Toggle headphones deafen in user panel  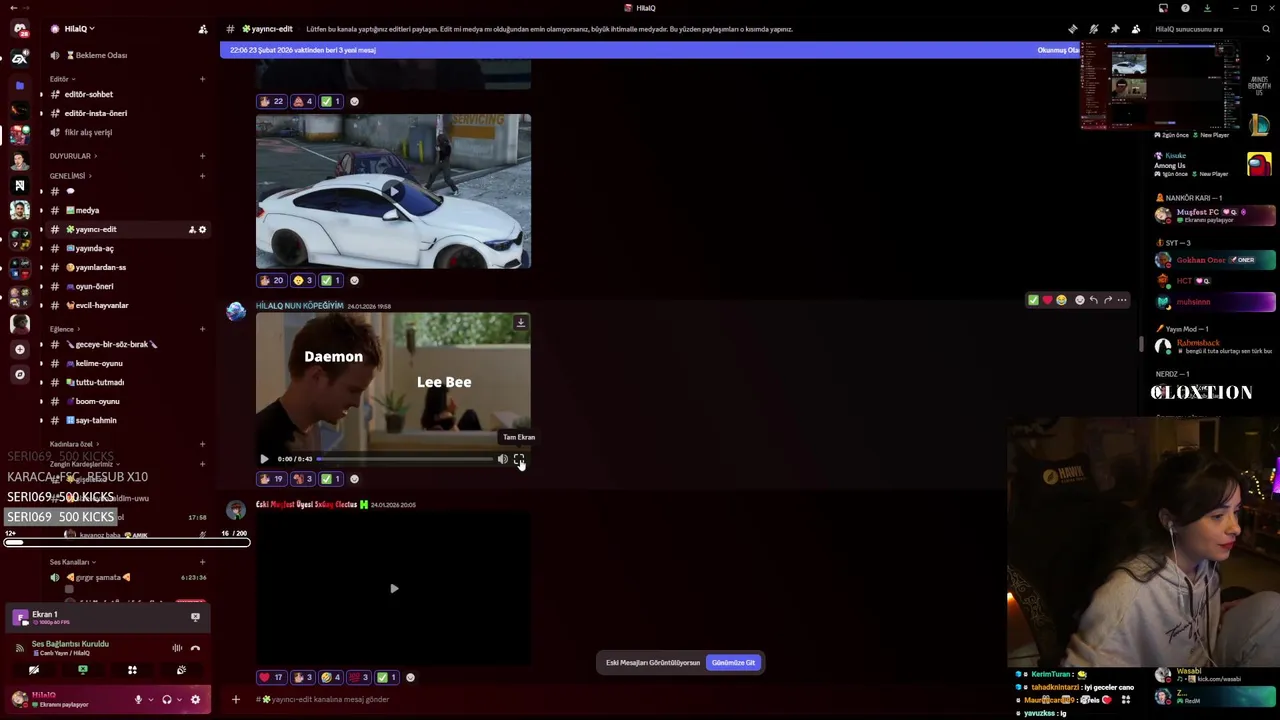click(x=167, y=699)
